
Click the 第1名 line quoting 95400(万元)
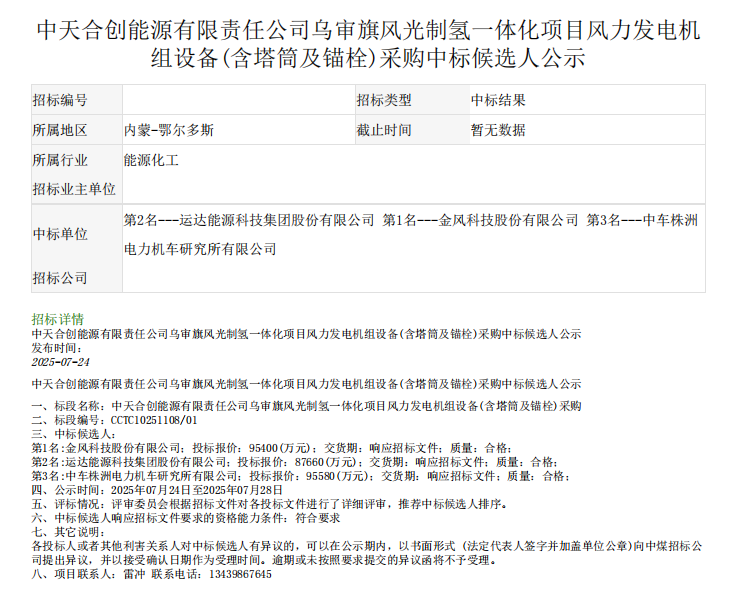pos(272,448)
